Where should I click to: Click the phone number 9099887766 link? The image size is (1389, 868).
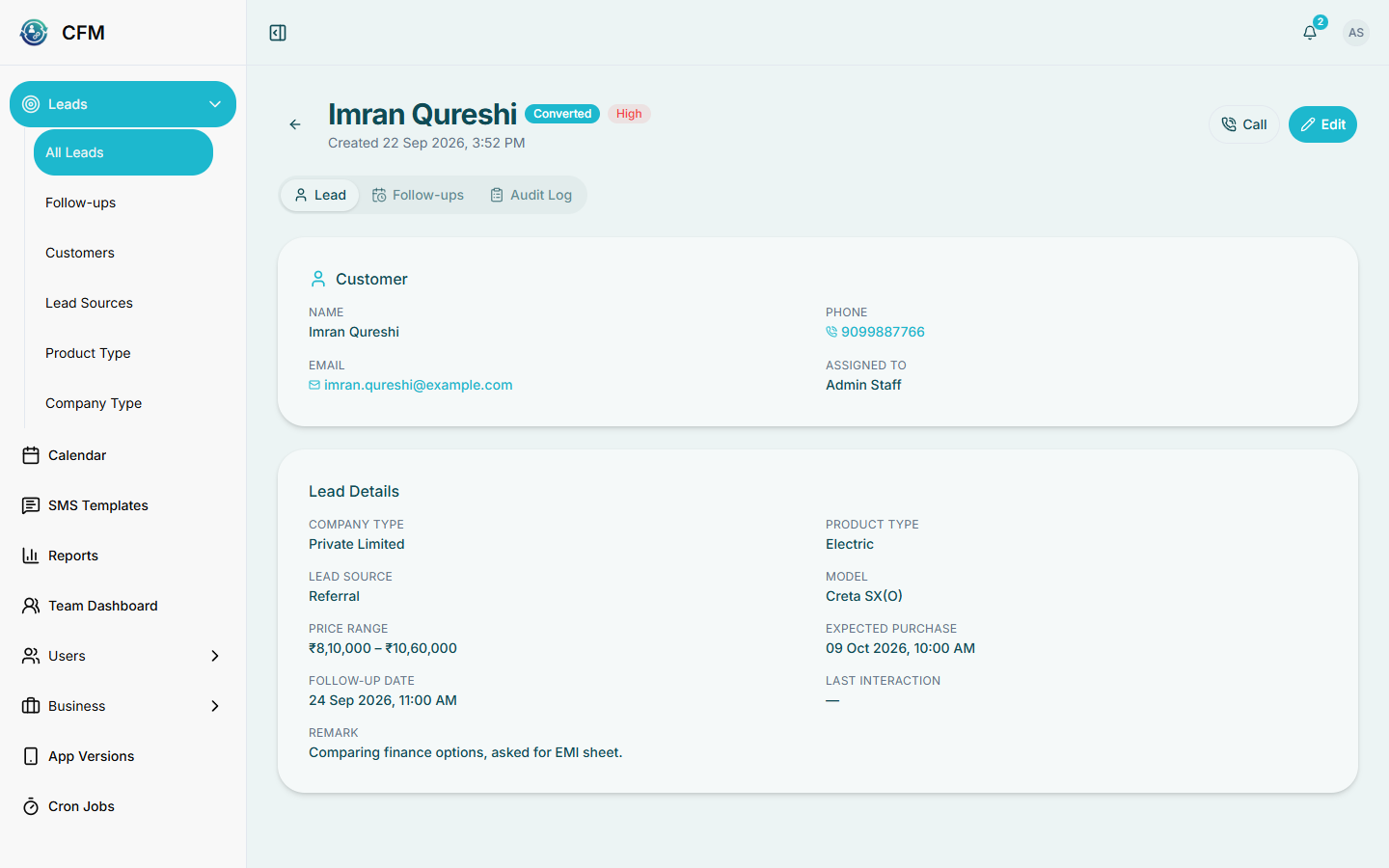[x=875, y=332]
